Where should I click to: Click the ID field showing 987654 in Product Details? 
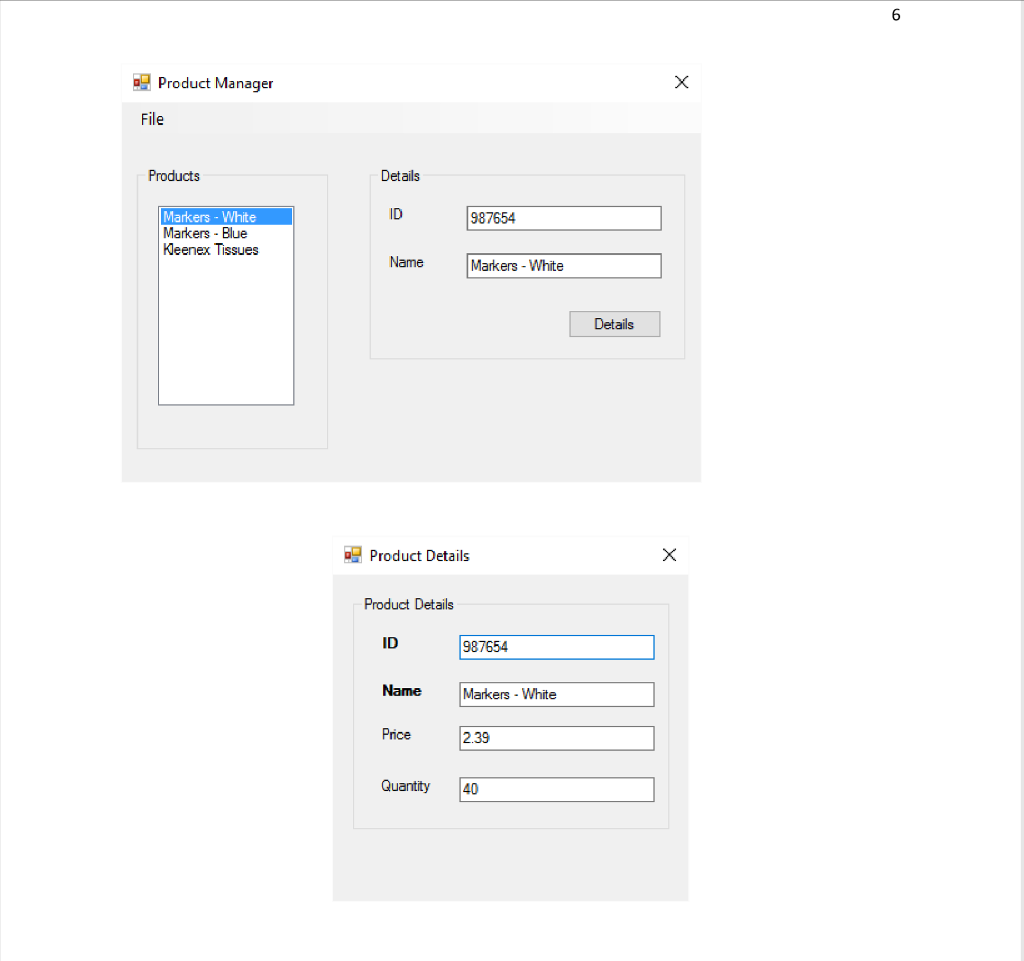tap(556, 646)
